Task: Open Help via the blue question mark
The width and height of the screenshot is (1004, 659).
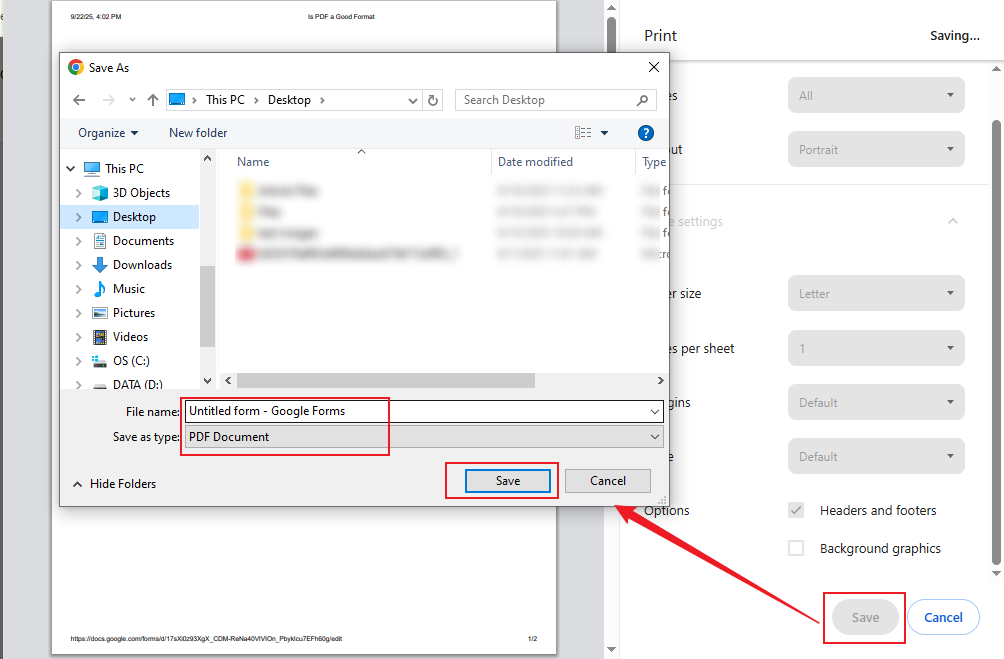Action: 646,132
